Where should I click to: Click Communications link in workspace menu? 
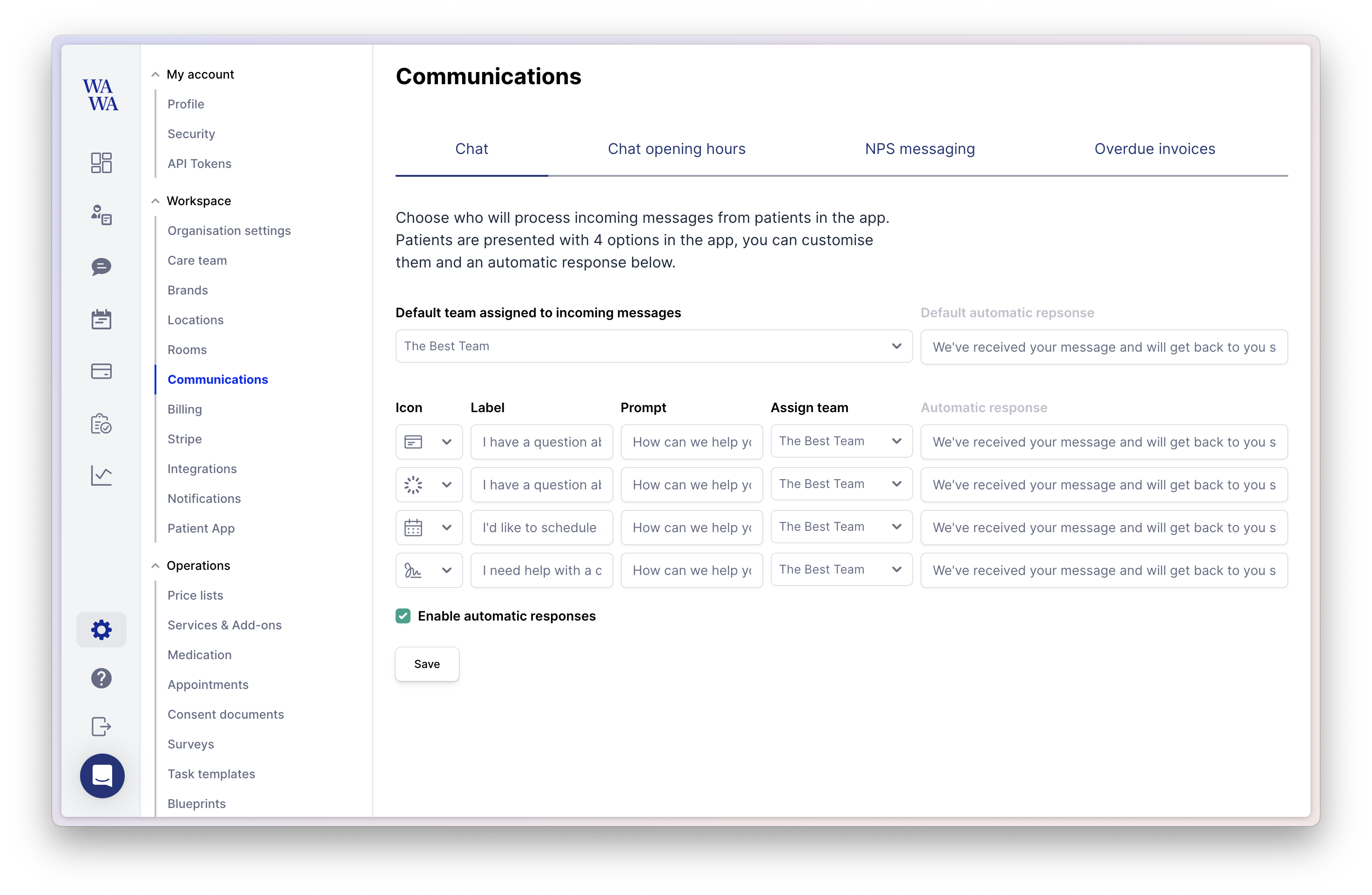pos(218,379)
